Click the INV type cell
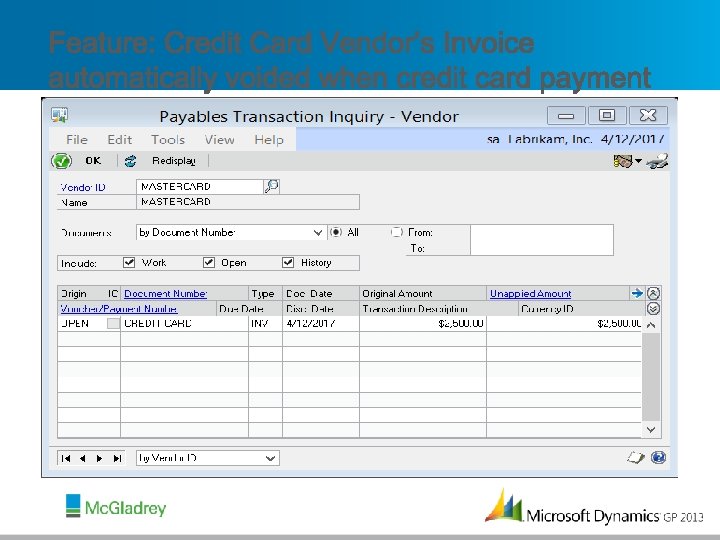Viewport: 720px width, 540px height. (x=265, y=323)
